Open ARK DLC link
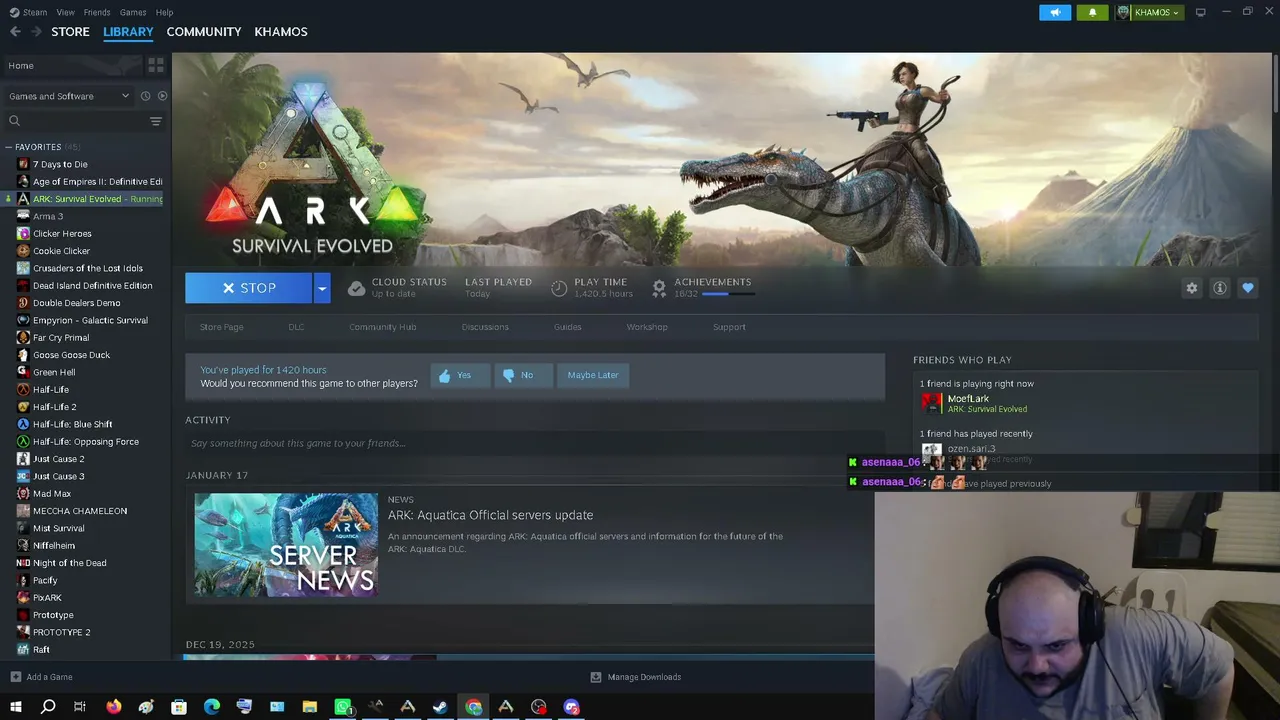Image resolution: width=1280 pixels, height=720 pixels. pyautogui.click(x=296, y=327)
